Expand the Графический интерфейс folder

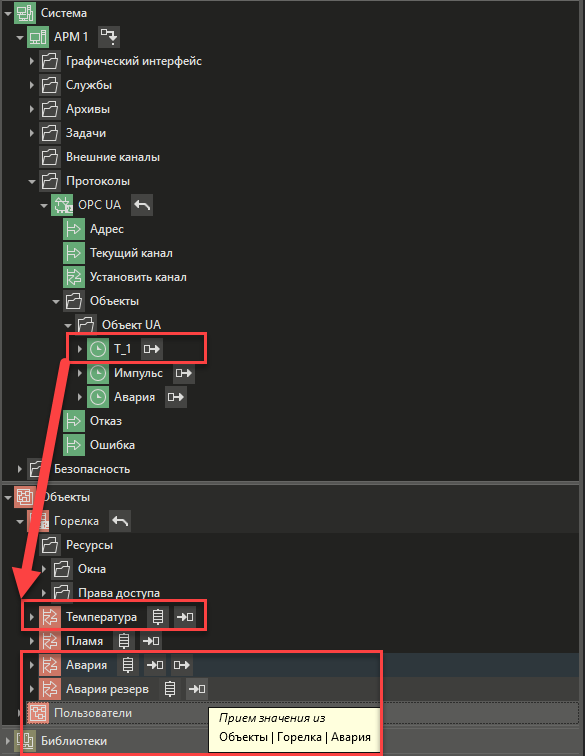32,61
